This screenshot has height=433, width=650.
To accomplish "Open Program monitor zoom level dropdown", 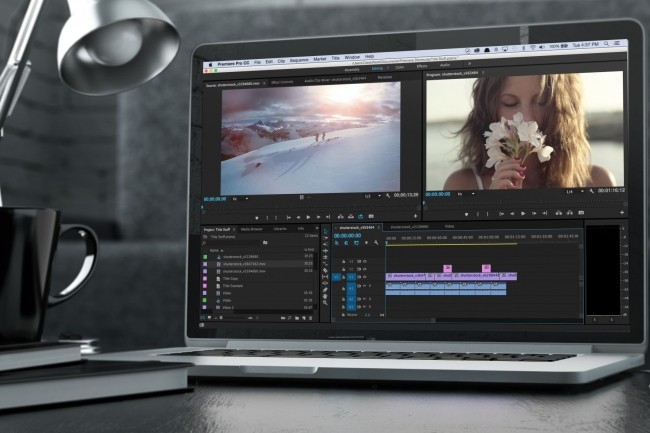I will (466, 194).
